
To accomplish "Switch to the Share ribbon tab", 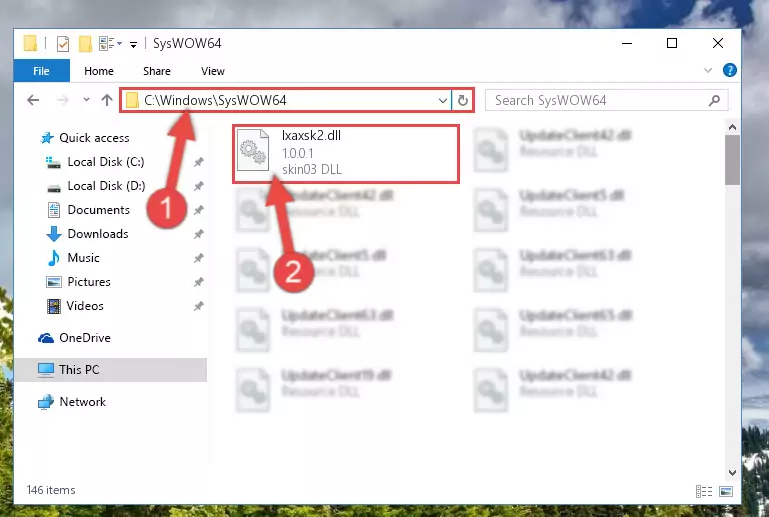I will pos(156,71).
